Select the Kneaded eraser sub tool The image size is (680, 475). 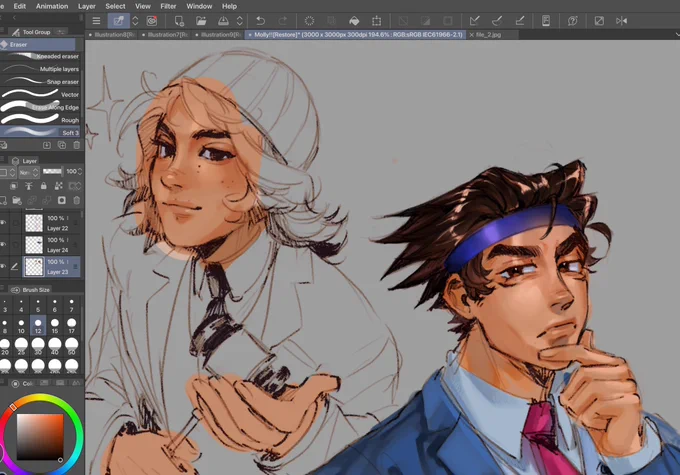pos(40,56)
